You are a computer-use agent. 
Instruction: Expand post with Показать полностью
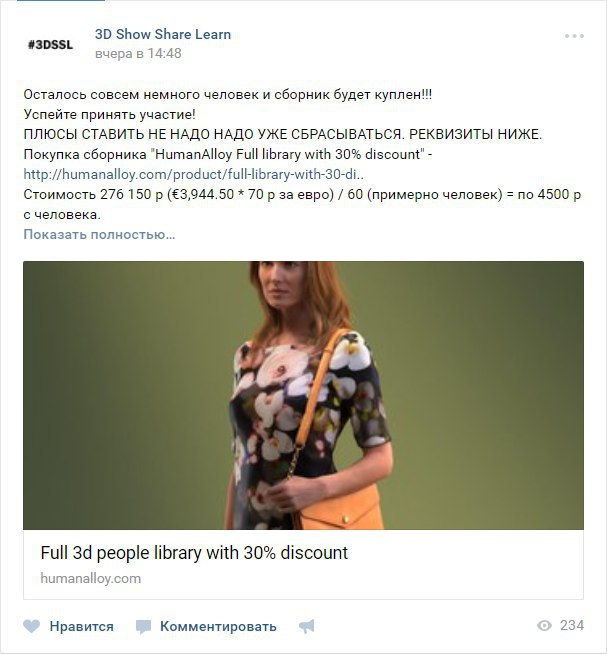point(99,234)
